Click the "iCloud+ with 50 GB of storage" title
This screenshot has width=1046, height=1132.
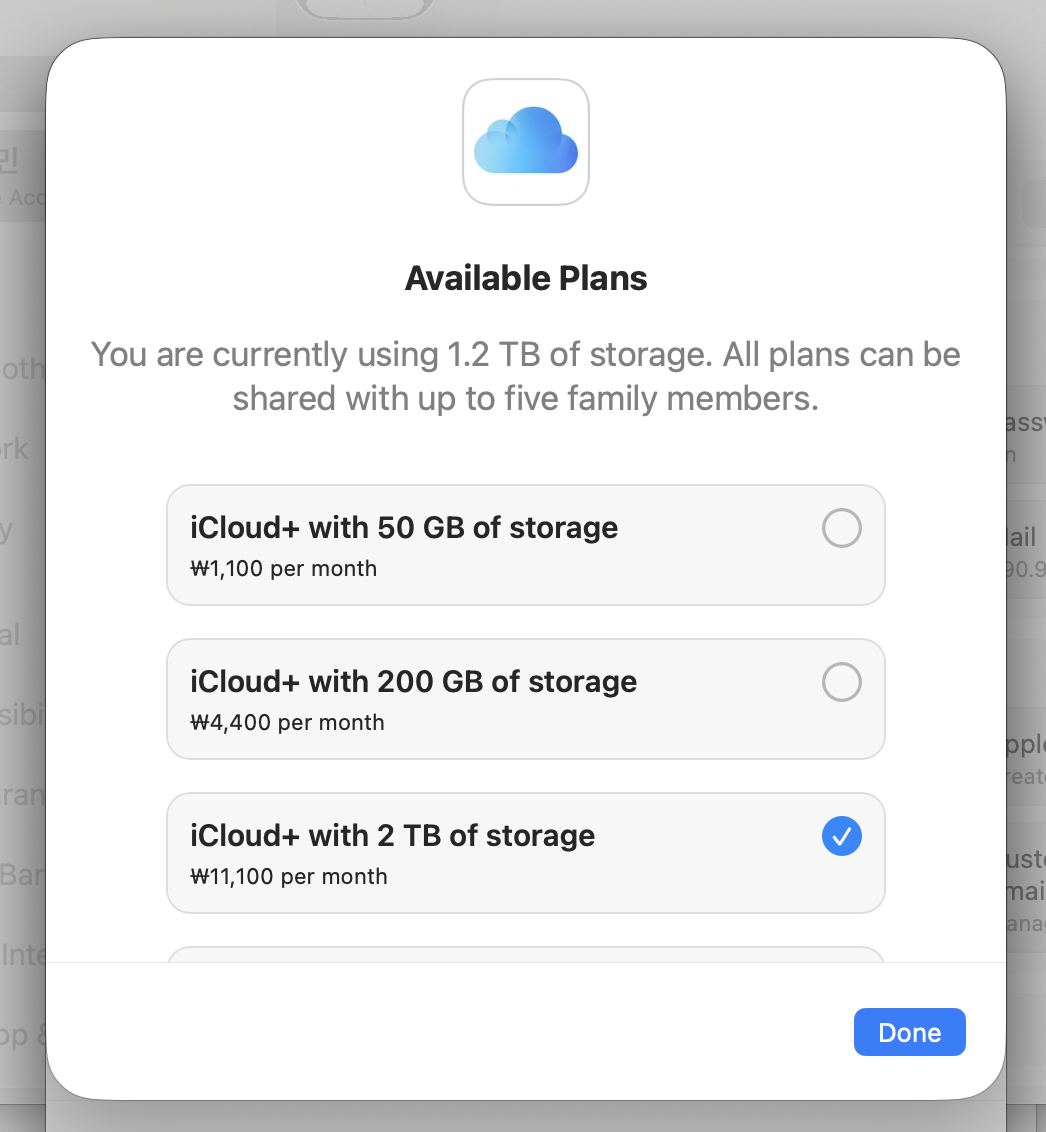point(404,528)
